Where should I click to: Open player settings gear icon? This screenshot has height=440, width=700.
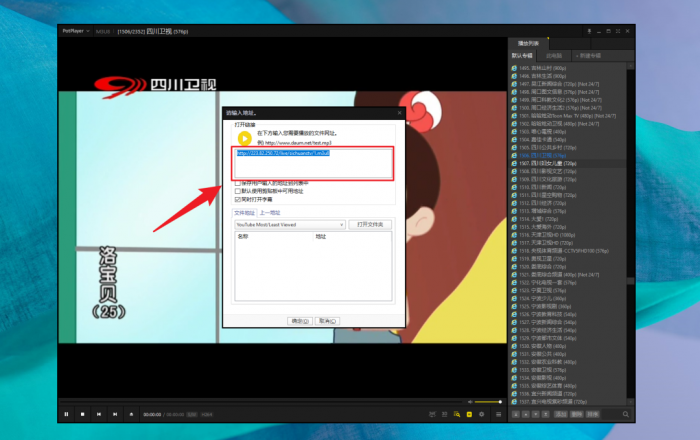(482, 413)
